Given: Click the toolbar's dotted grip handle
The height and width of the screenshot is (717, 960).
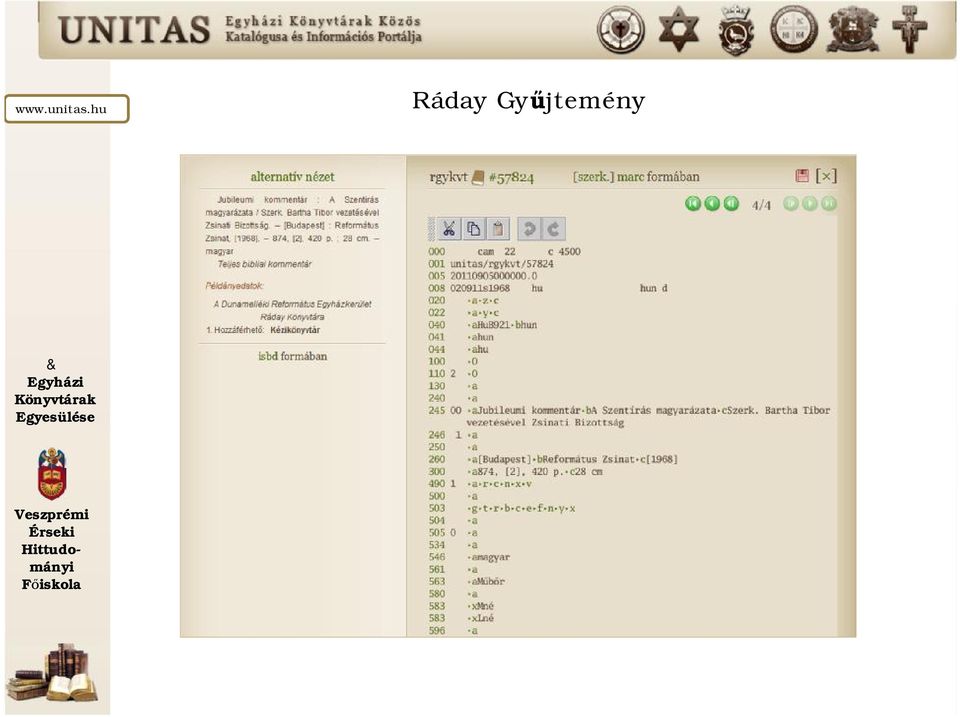Looking at the screenshot, I should point(432,228).
